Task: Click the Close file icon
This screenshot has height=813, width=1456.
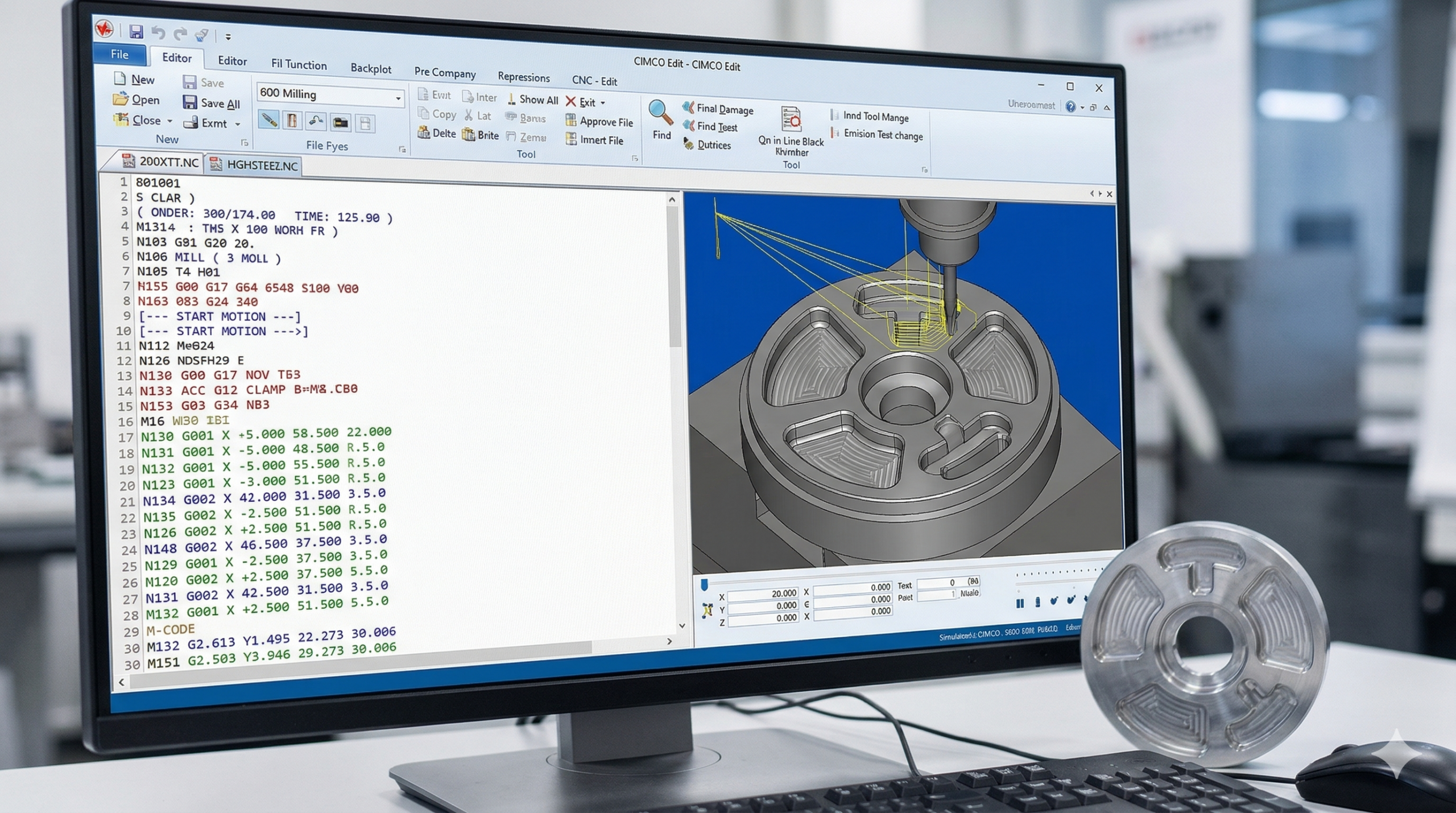Action: pyautogui.click(x=121, y=119)
